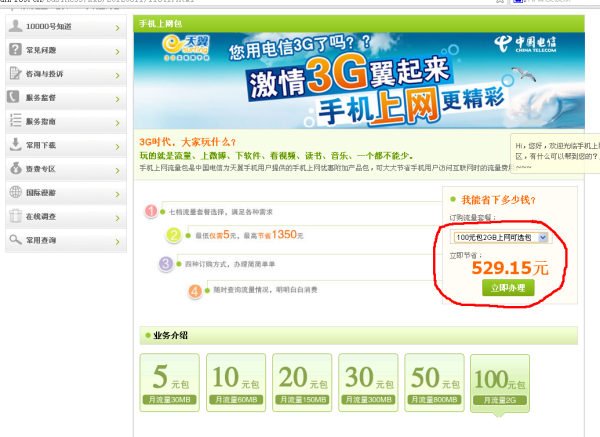The height and width of the screenshot is (437, 600).
Task: Expand the 在线调查 row arrow
Action: (117, 218)
